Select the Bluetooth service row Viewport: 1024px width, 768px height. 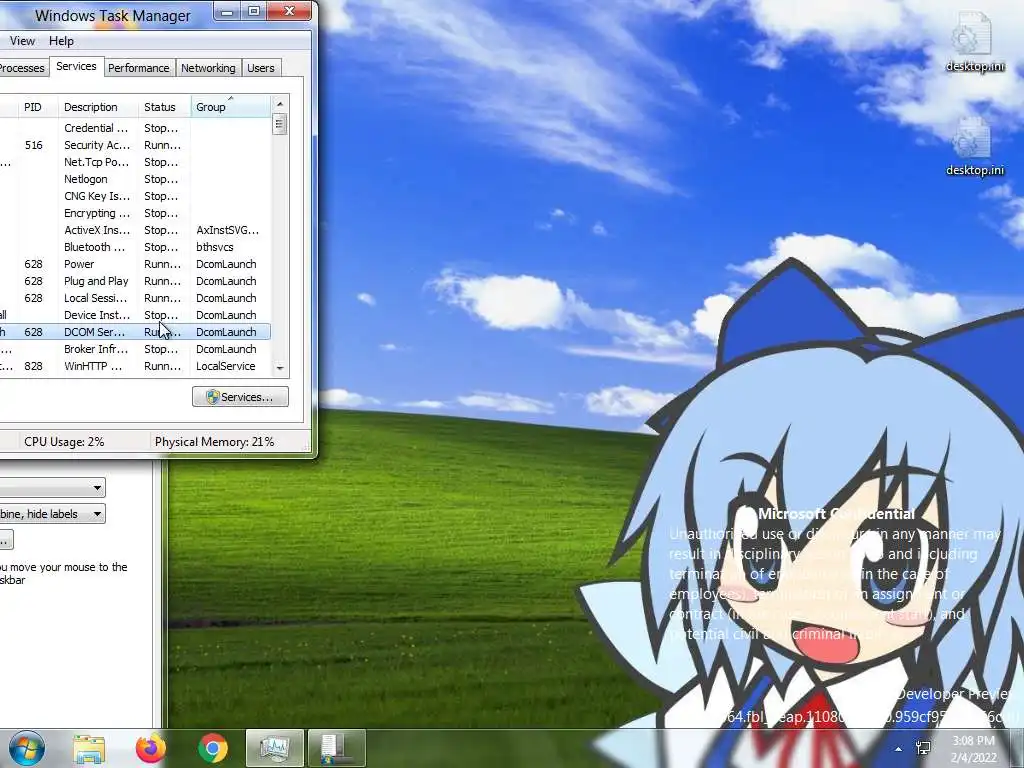[135, 247]
